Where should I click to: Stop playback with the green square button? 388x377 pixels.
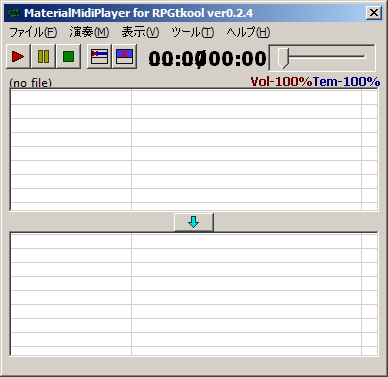[68, 56]
